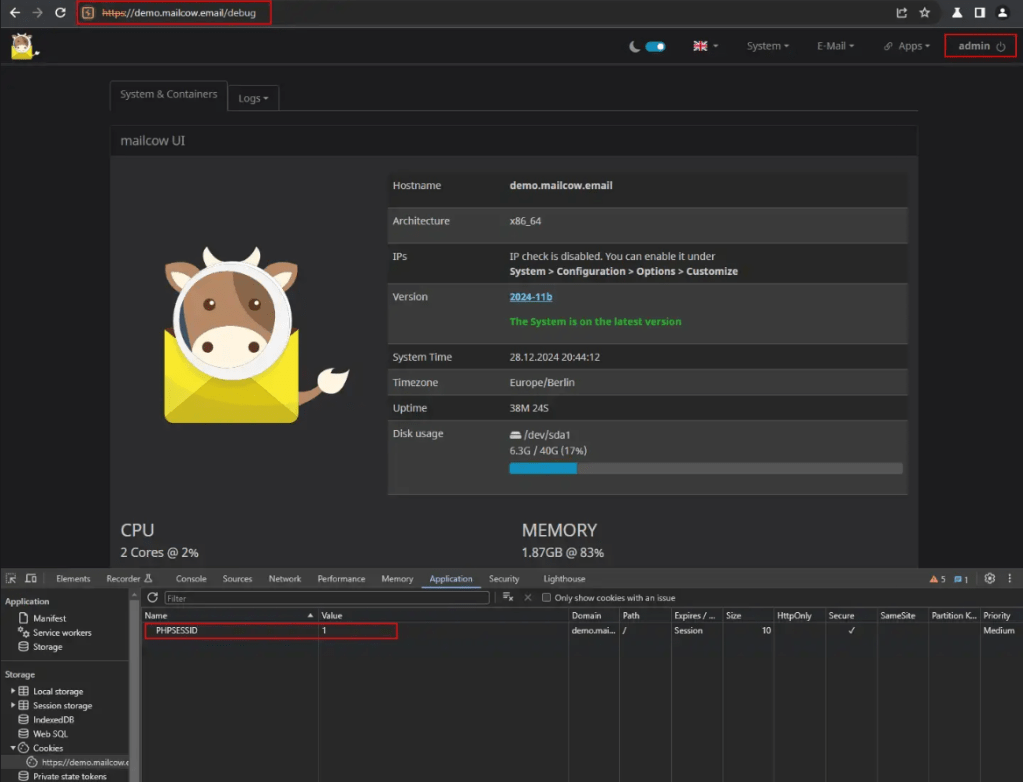The width and height of the screenshot is (1023, 782).
Task: Open the System dropdown menu
Action: pos(767,46)
